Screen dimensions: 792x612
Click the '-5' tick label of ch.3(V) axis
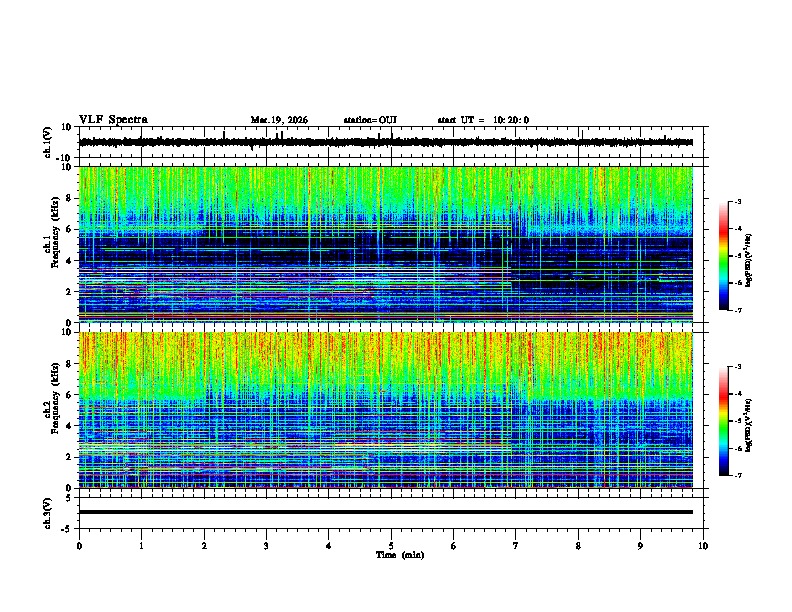coord(67,529)
